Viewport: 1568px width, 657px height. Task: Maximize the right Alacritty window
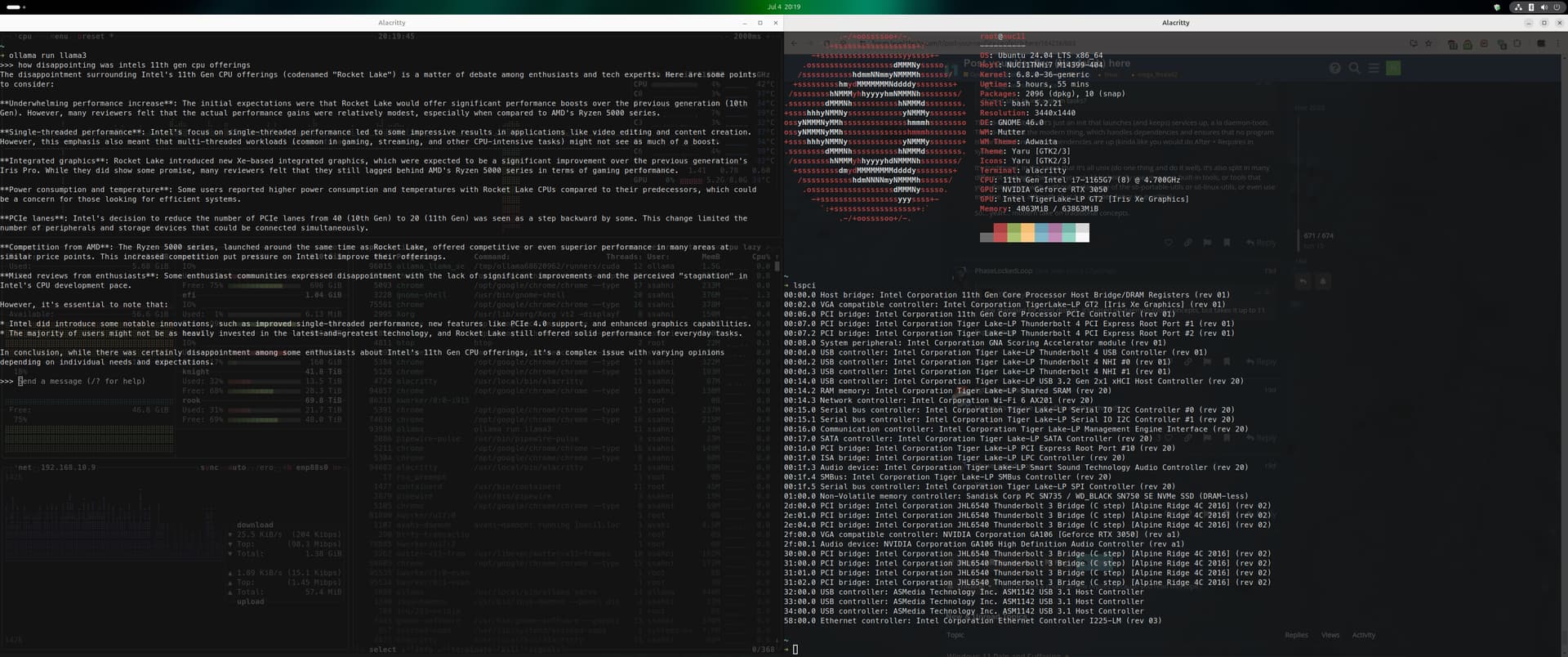tap(1543, 23)
